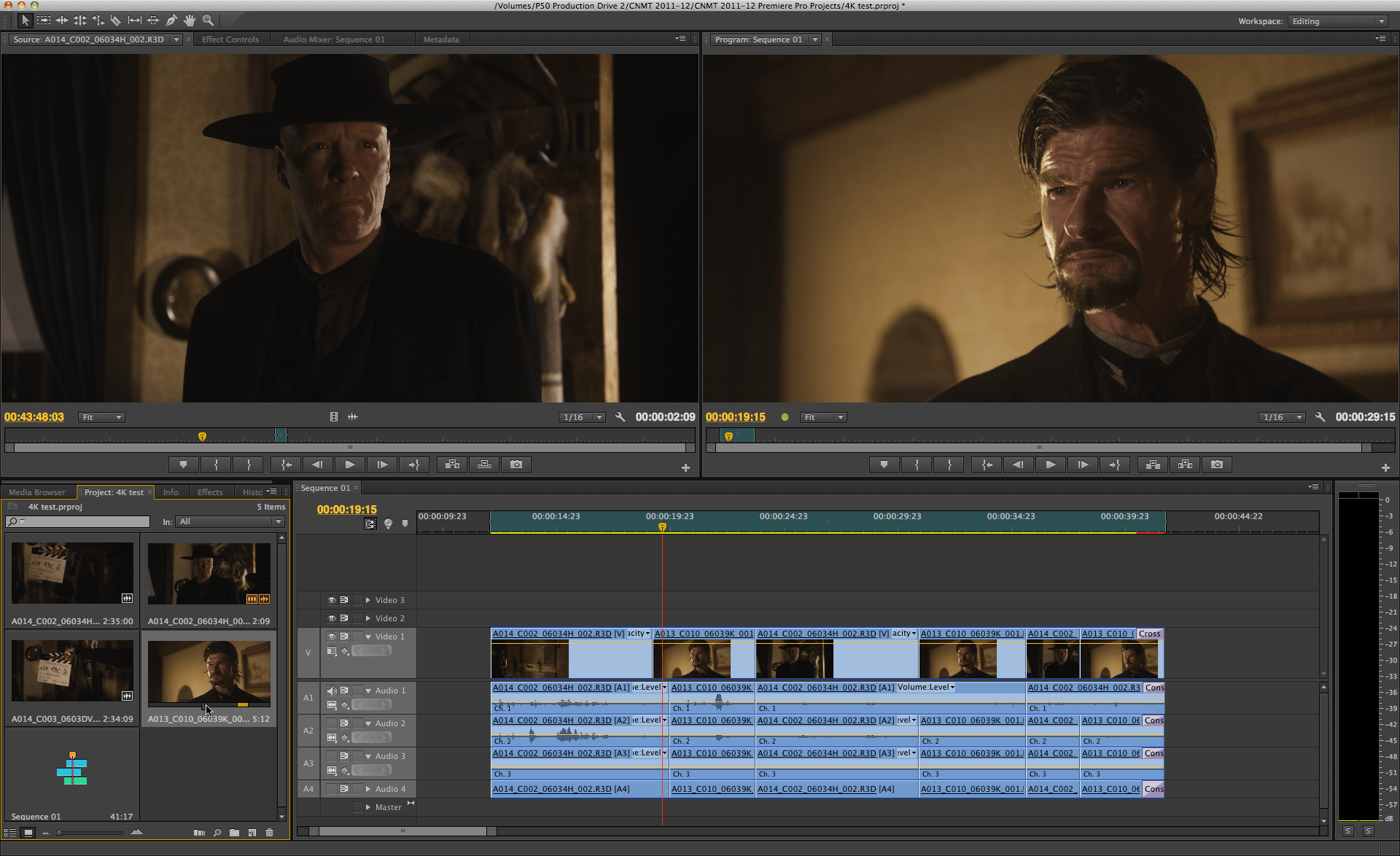Image resolution: width=1400 pixels, height=856 pixels.
Task: Open Program monitor Fit zoom dropdown
Action: [x=823, y=417]
